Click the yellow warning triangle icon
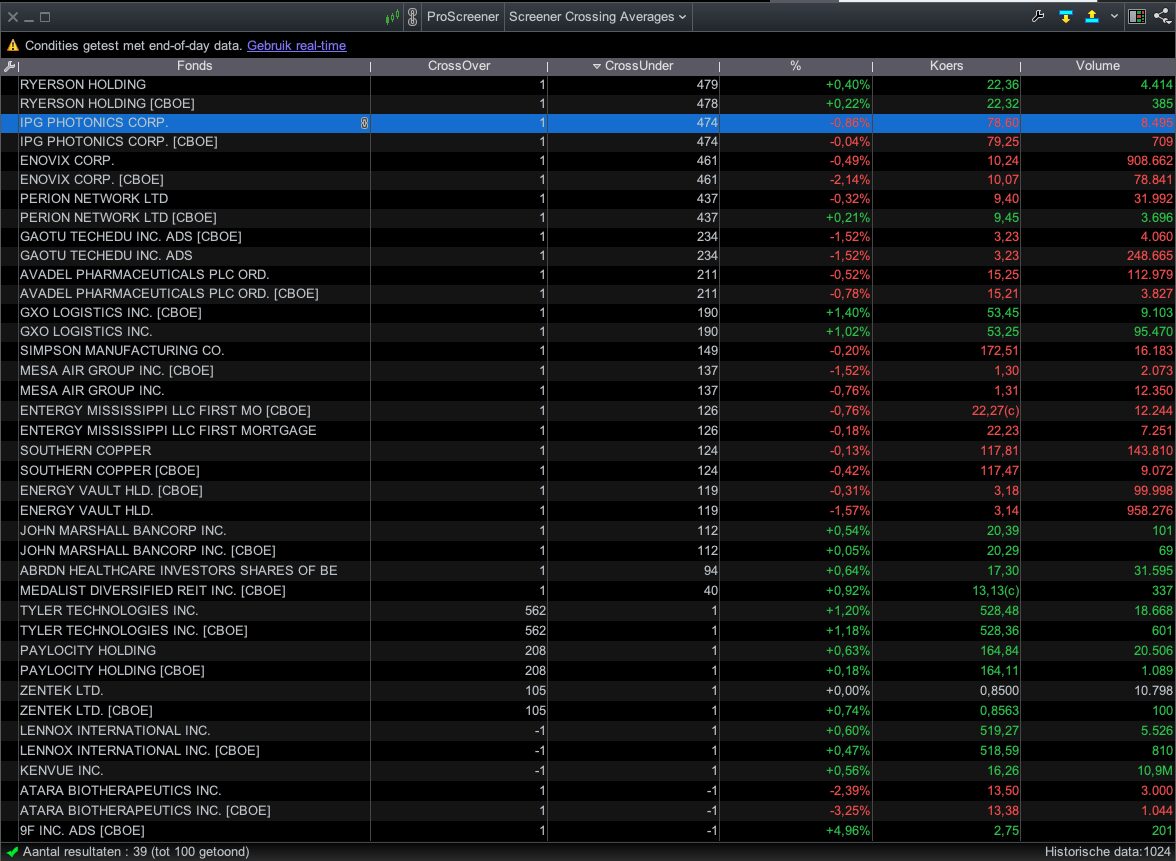The image size is (1176, 861). click(13, 46)
